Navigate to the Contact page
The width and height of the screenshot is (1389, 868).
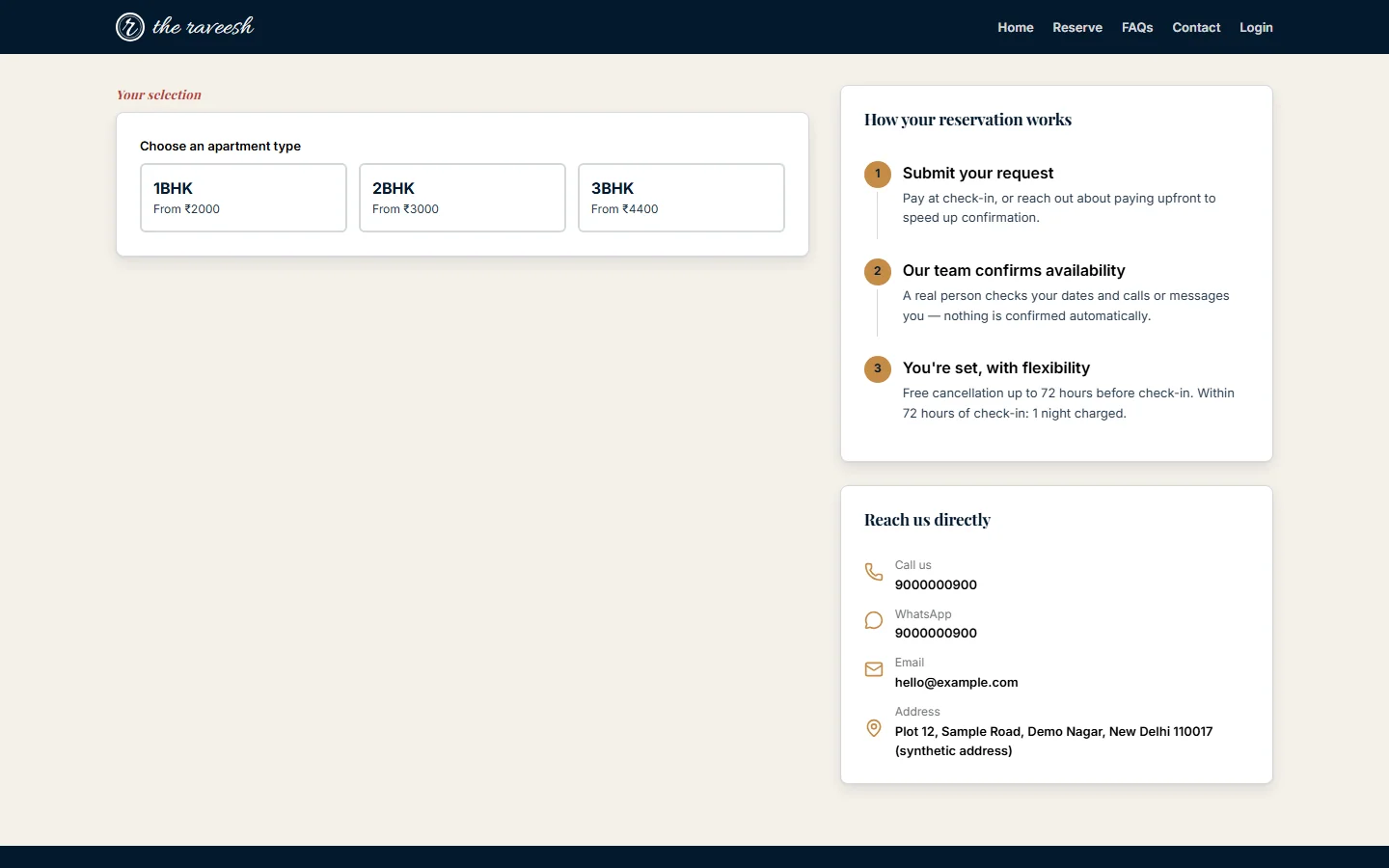[1196, 27]
